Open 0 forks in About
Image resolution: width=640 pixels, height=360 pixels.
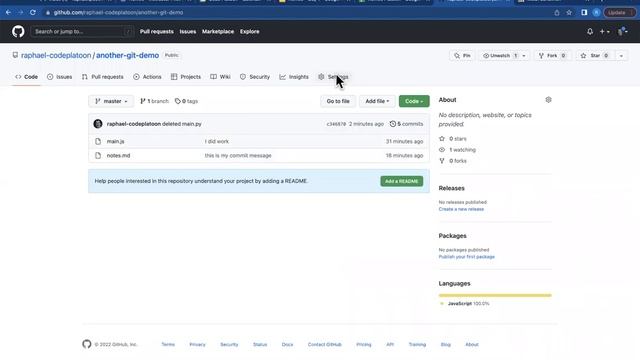click(x=453, y=161)
